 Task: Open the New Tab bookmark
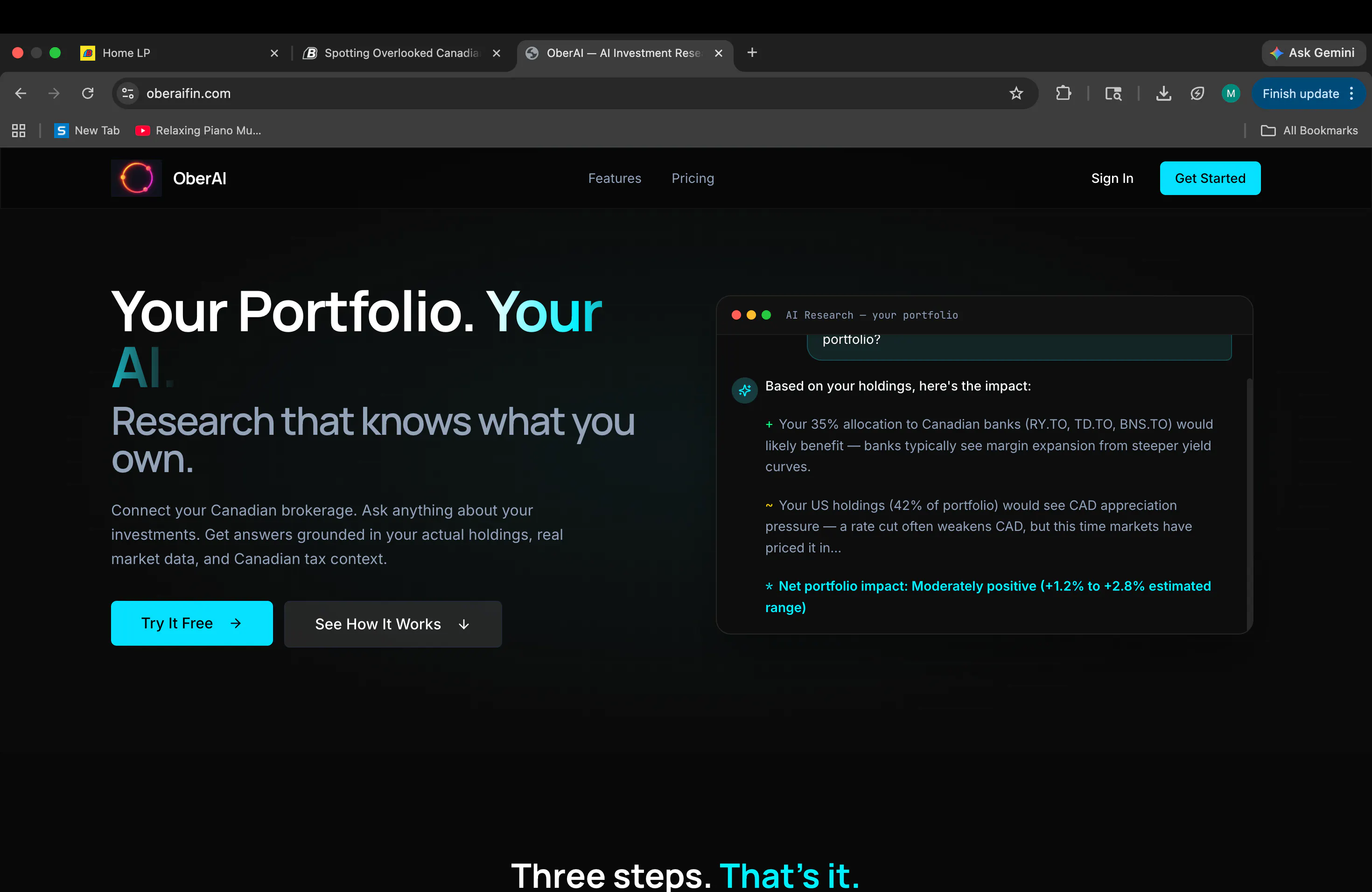(87, 131)
